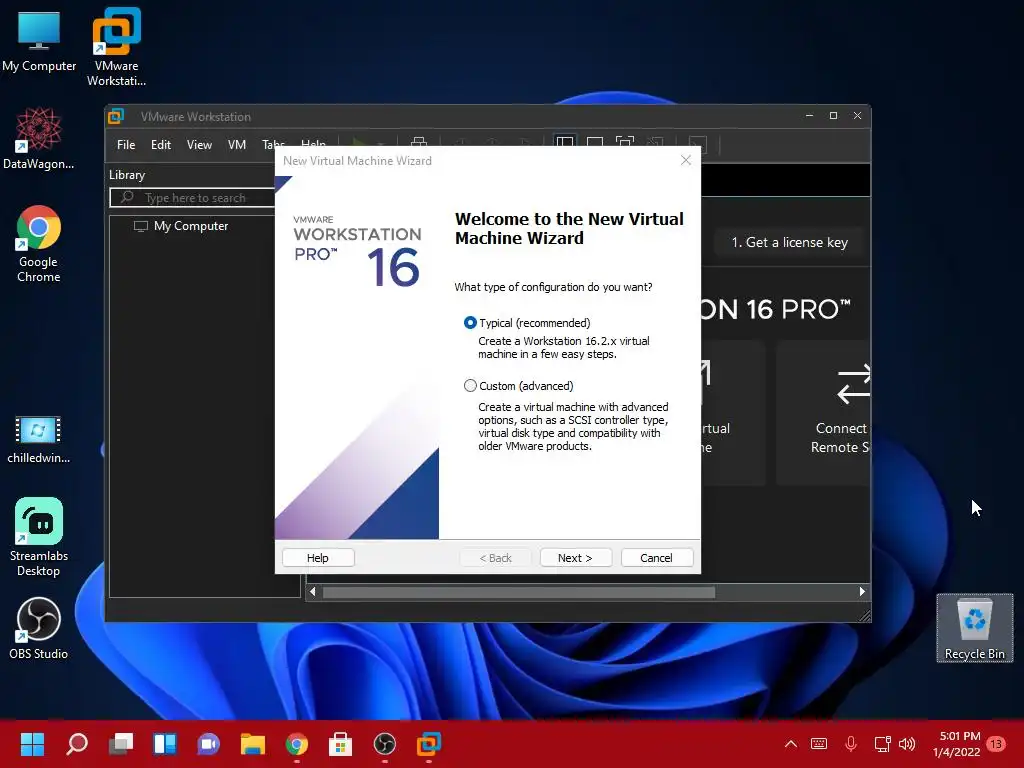
Task: Select the VMware Workstation desktop shortcut
Action: point(116,47)
